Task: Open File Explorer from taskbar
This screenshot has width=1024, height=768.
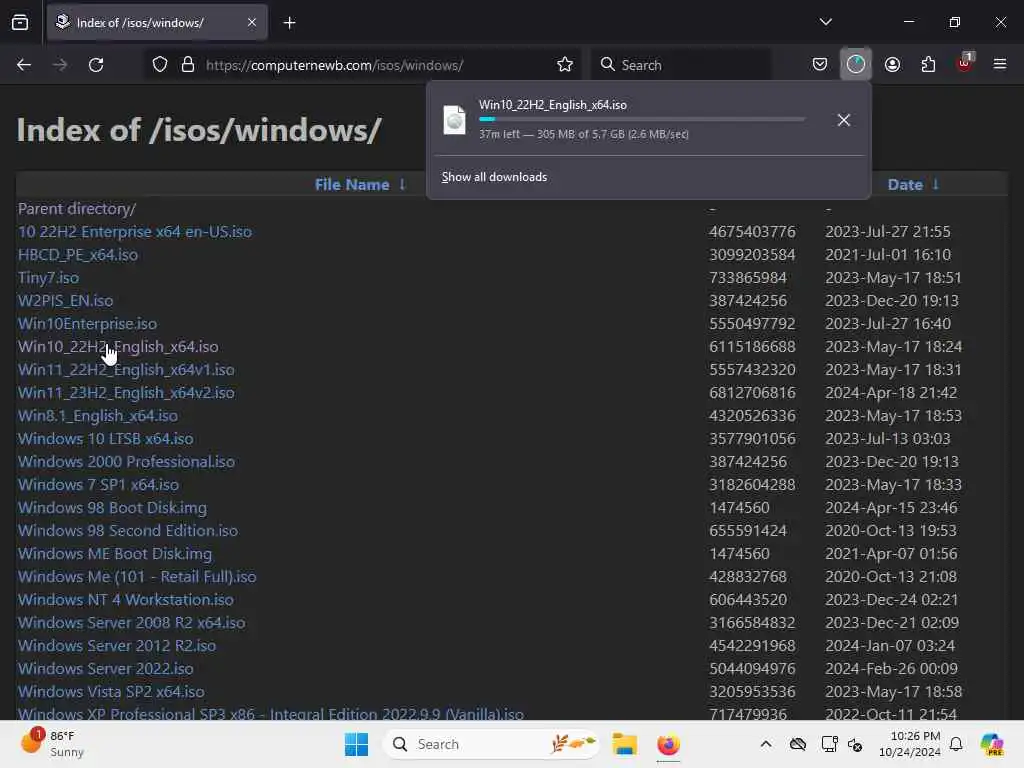Action: 624,744
